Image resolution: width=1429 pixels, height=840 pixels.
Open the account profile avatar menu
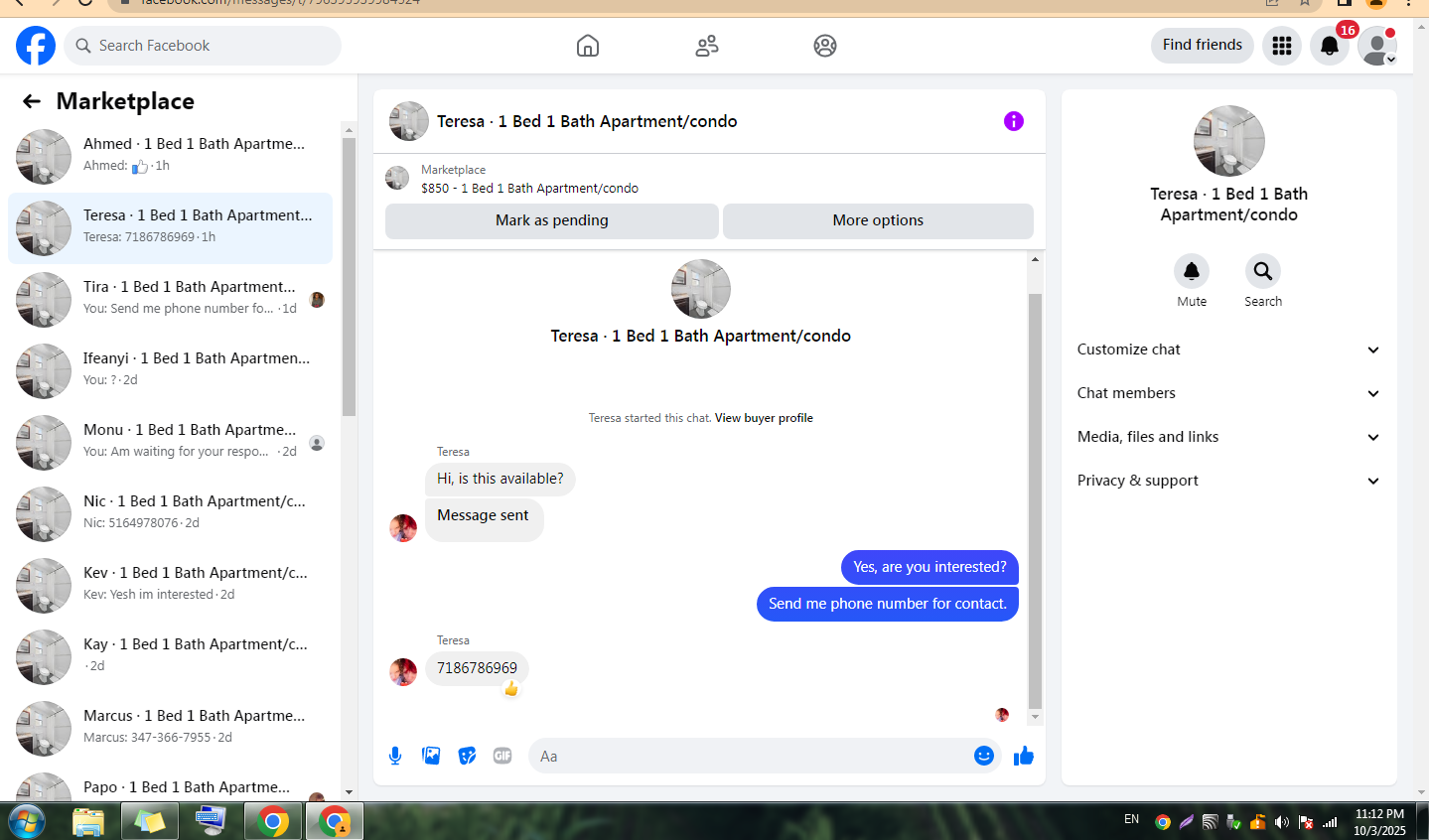click(x=1377, y=46)
